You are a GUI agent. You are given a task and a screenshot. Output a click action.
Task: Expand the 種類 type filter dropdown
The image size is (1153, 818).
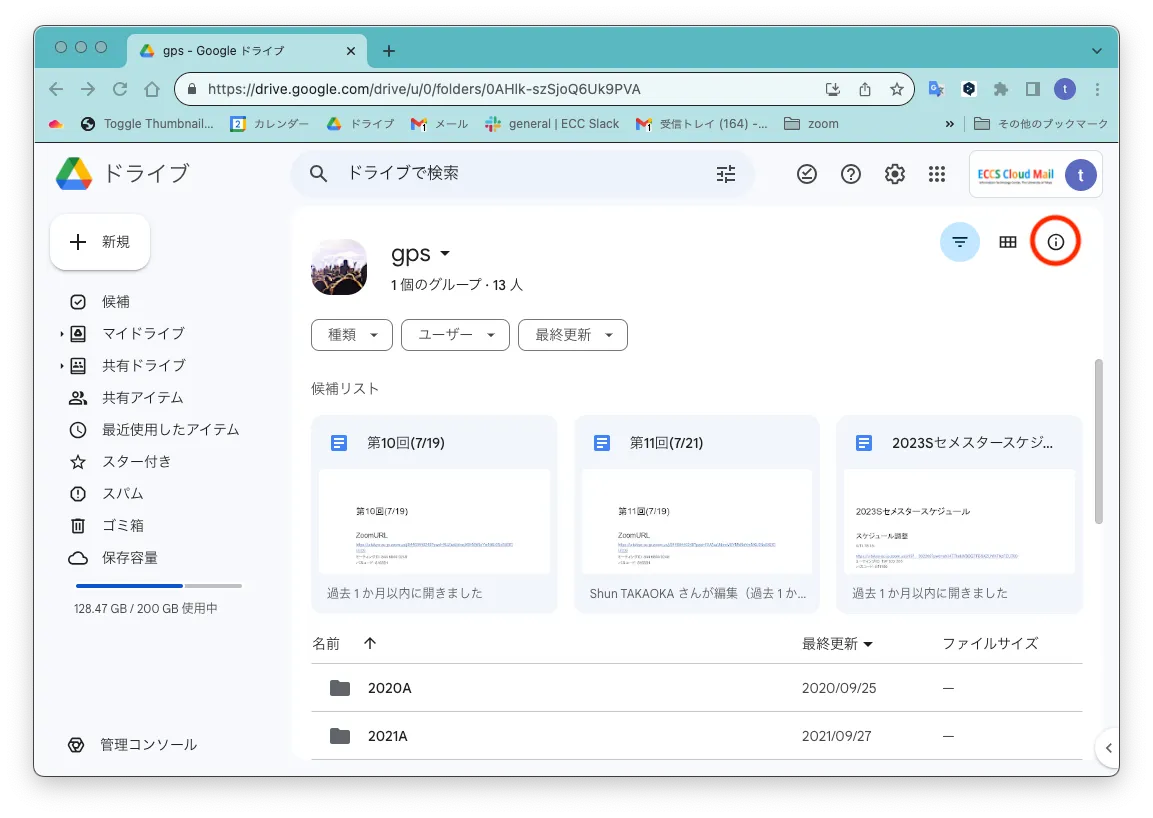pos(351,335)
